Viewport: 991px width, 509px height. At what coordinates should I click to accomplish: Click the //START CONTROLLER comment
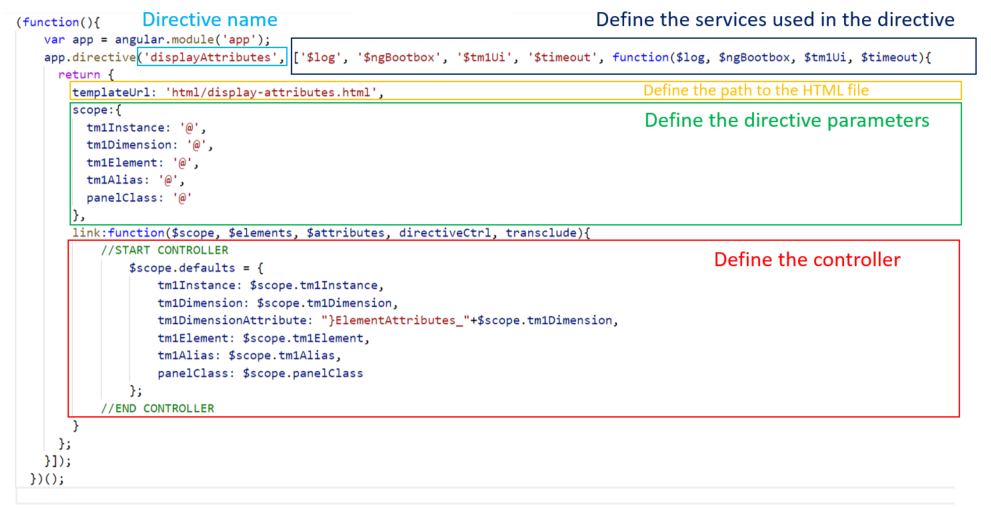pyautogui.click(x=164, y=250)
